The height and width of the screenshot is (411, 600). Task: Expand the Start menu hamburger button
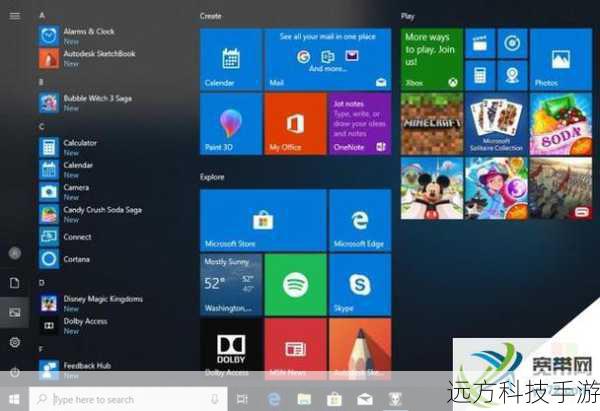point(15,16)
